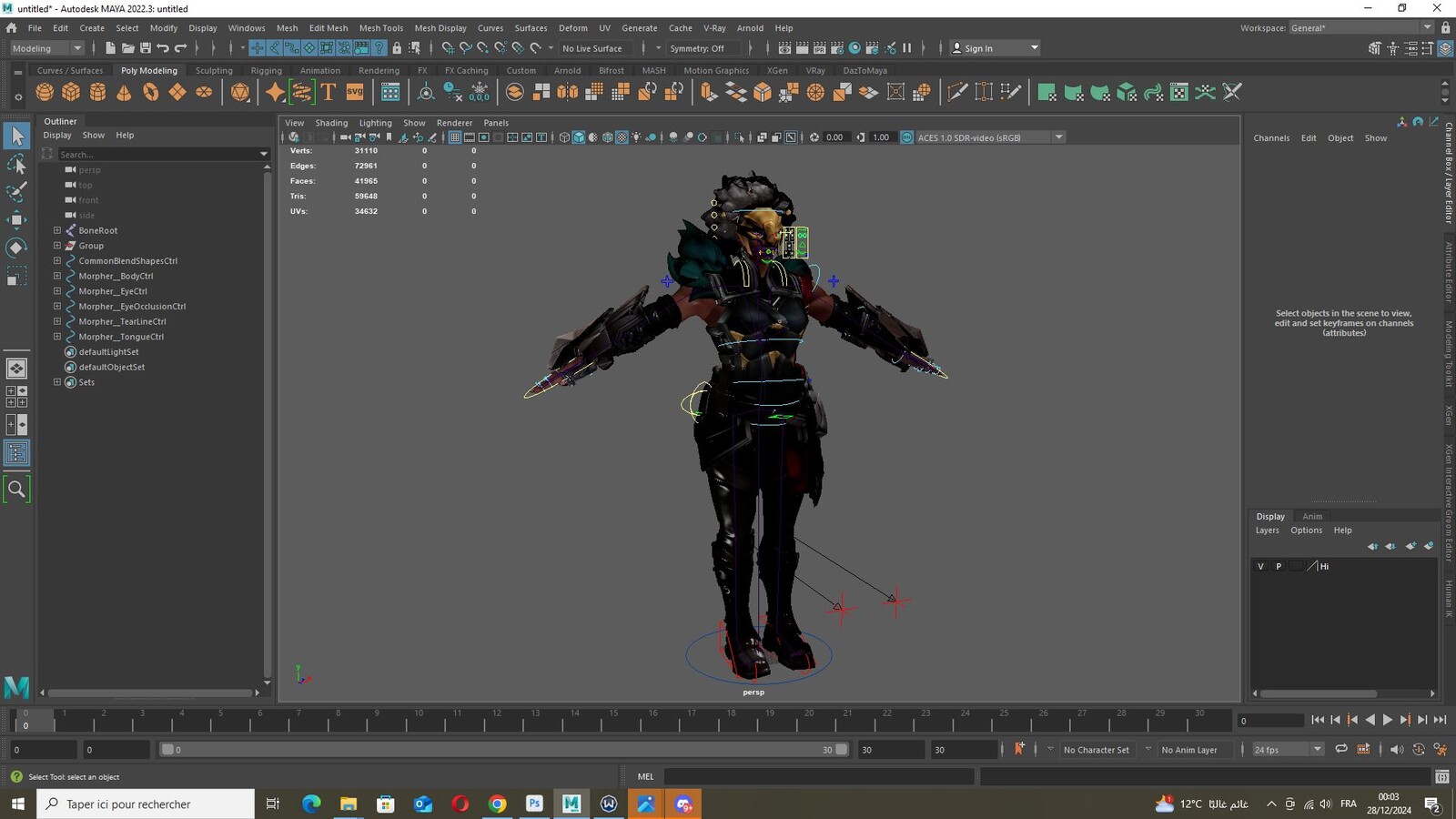1456x819 pixels.
Task: Open the Modeling menu set dropdown
Action: (46, 48)
